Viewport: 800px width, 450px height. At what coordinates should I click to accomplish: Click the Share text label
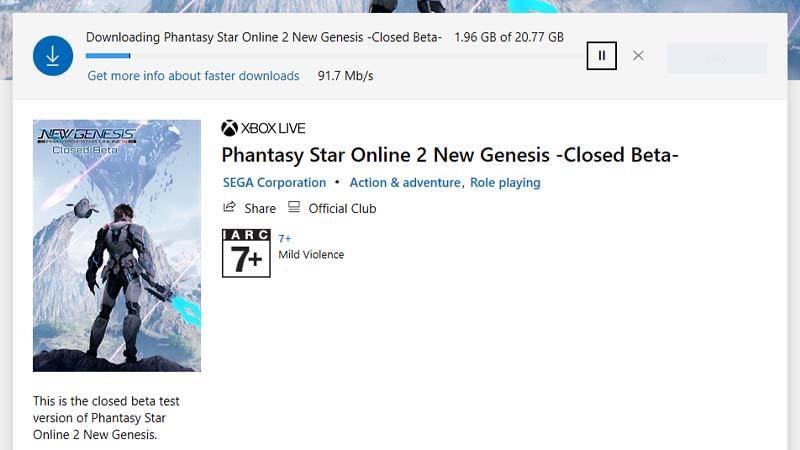260,209
